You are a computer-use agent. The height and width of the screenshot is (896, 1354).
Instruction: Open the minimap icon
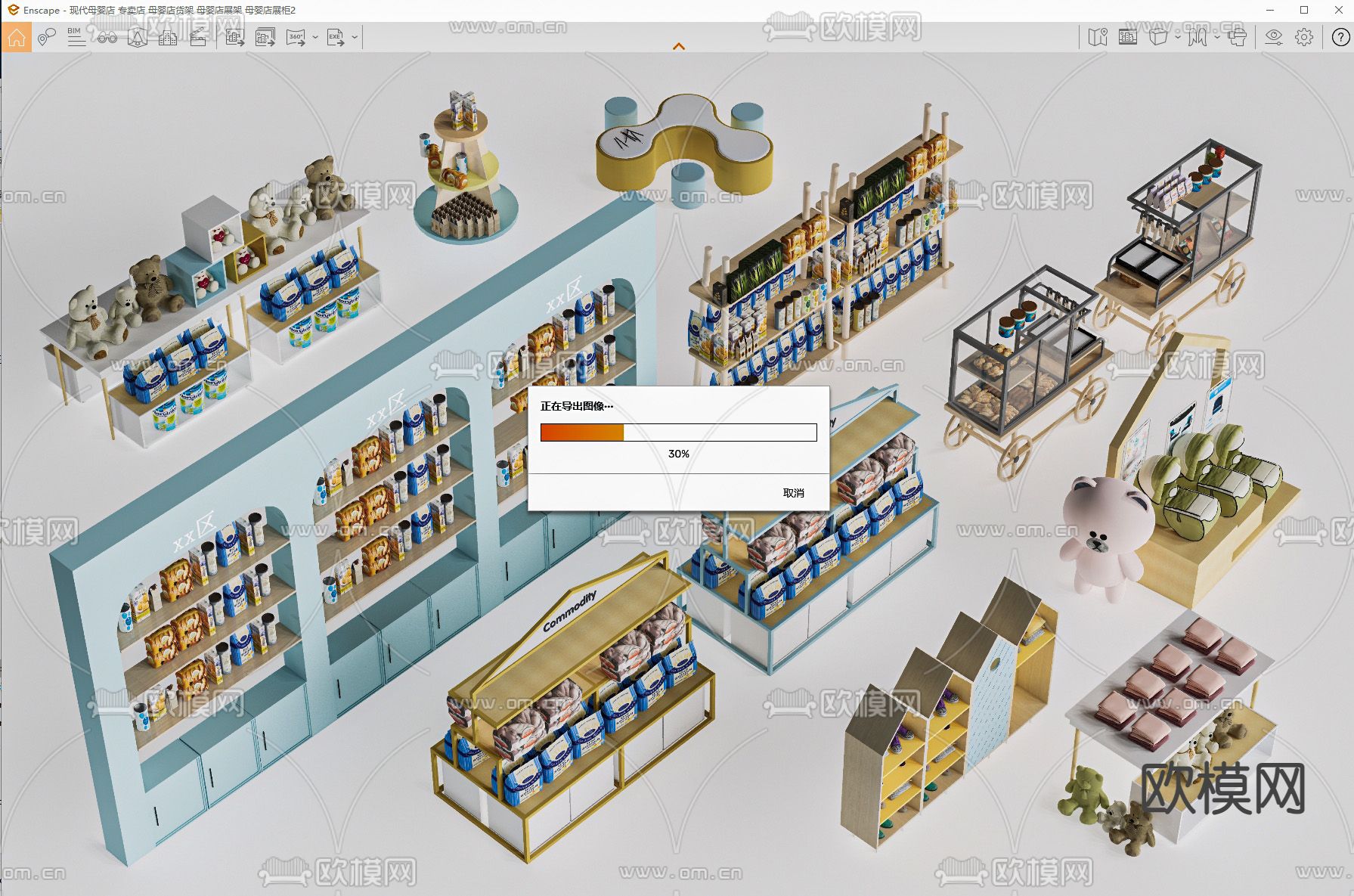pyautogui.click(x=1097, y=37)
